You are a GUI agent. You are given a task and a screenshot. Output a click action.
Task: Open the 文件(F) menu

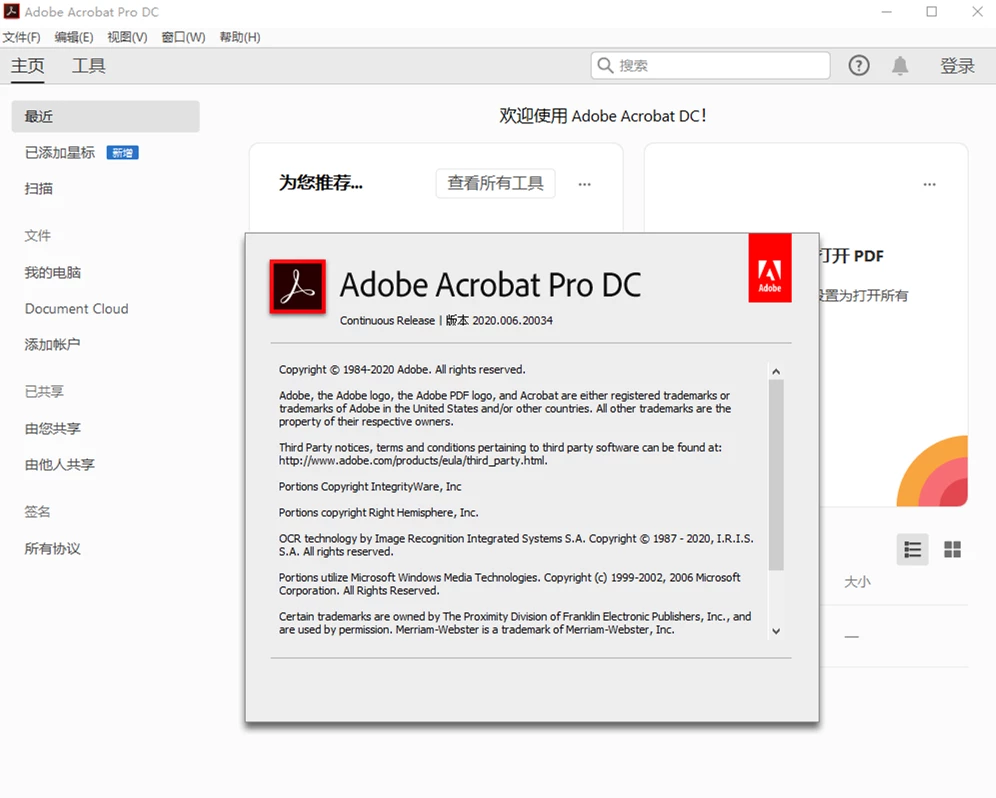[22, 37]
